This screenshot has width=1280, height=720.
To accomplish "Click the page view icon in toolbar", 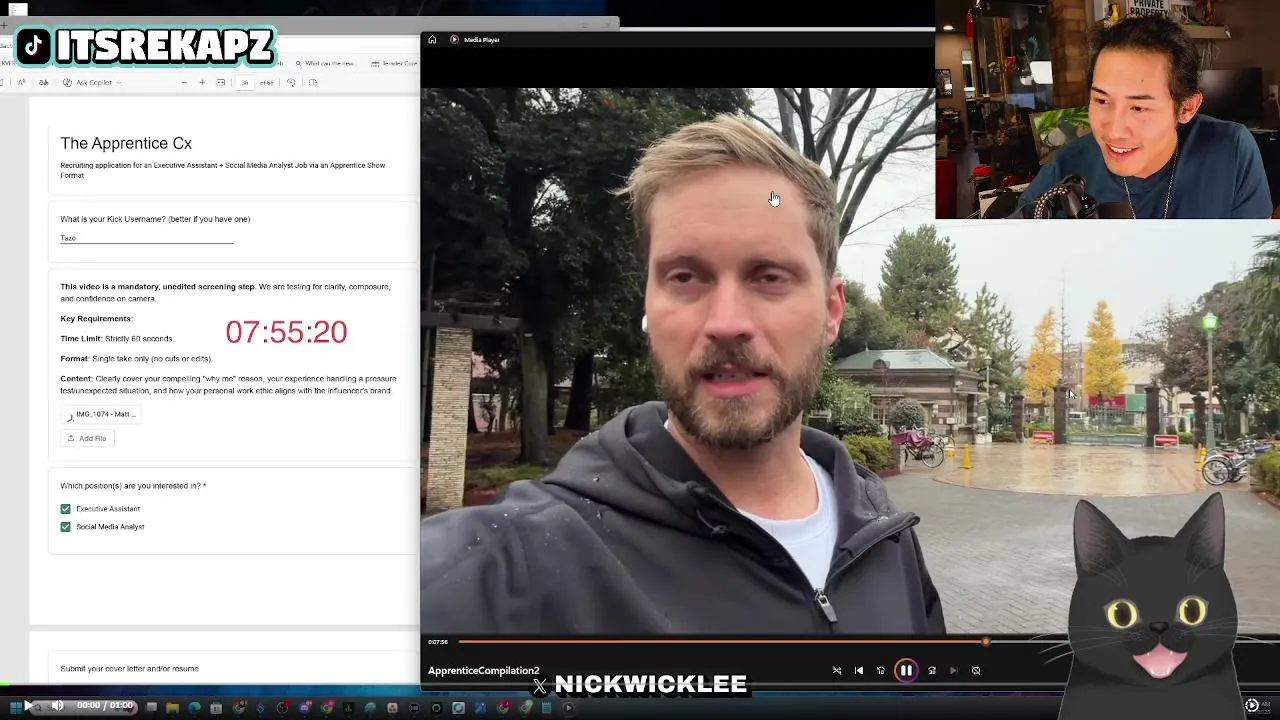I will click(x=313, y=83).
